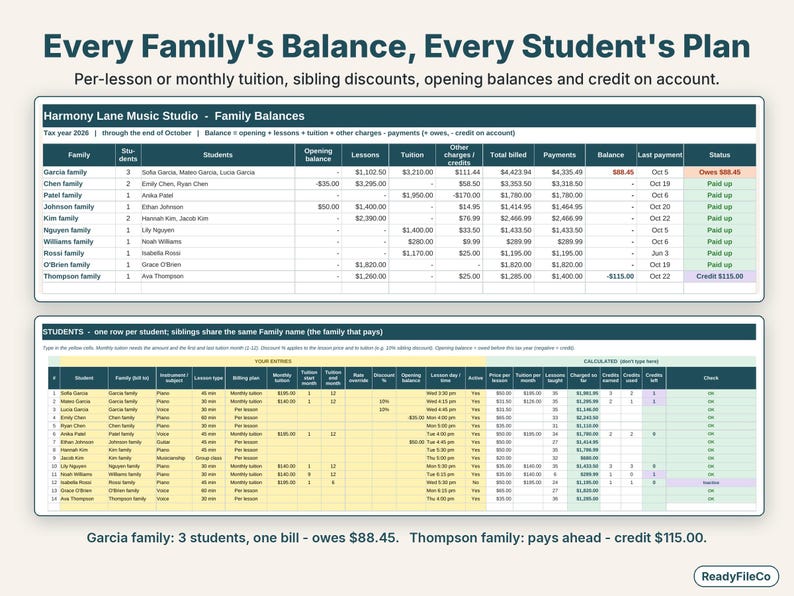Screen dimensions: 794x596
Task: Select the "Inactive" check cell in Isabella Rossi row
Action: coord(711,483)
